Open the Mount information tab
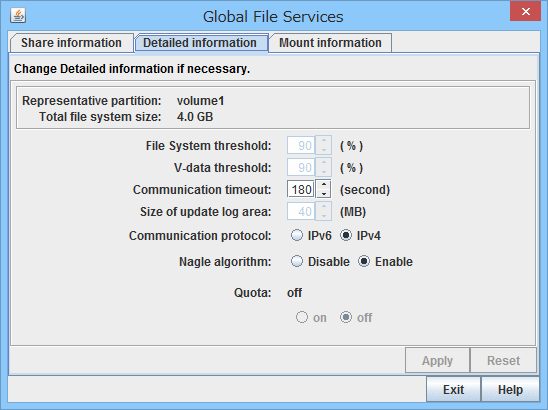The image size is (548, 410). pos(330,43)
